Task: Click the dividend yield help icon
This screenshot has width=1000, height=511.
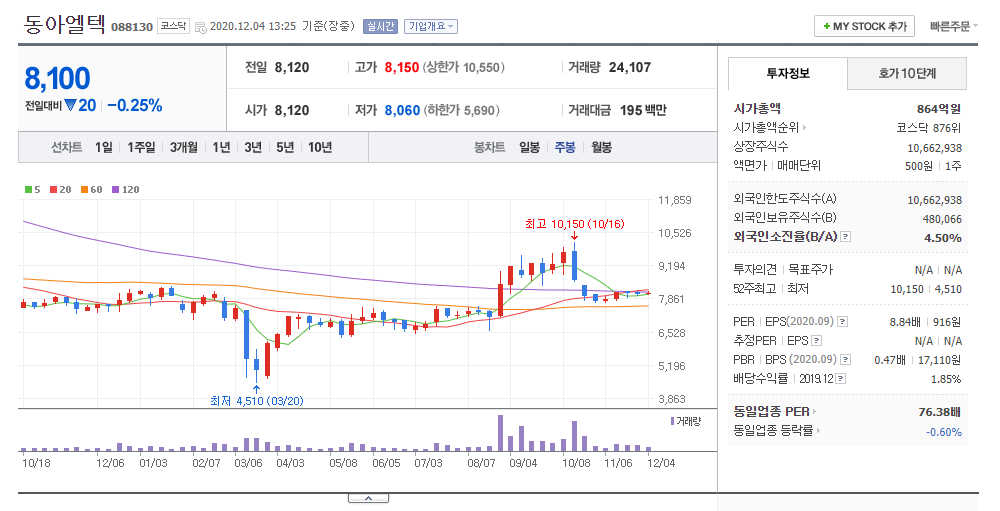Action: coord(841,379)
